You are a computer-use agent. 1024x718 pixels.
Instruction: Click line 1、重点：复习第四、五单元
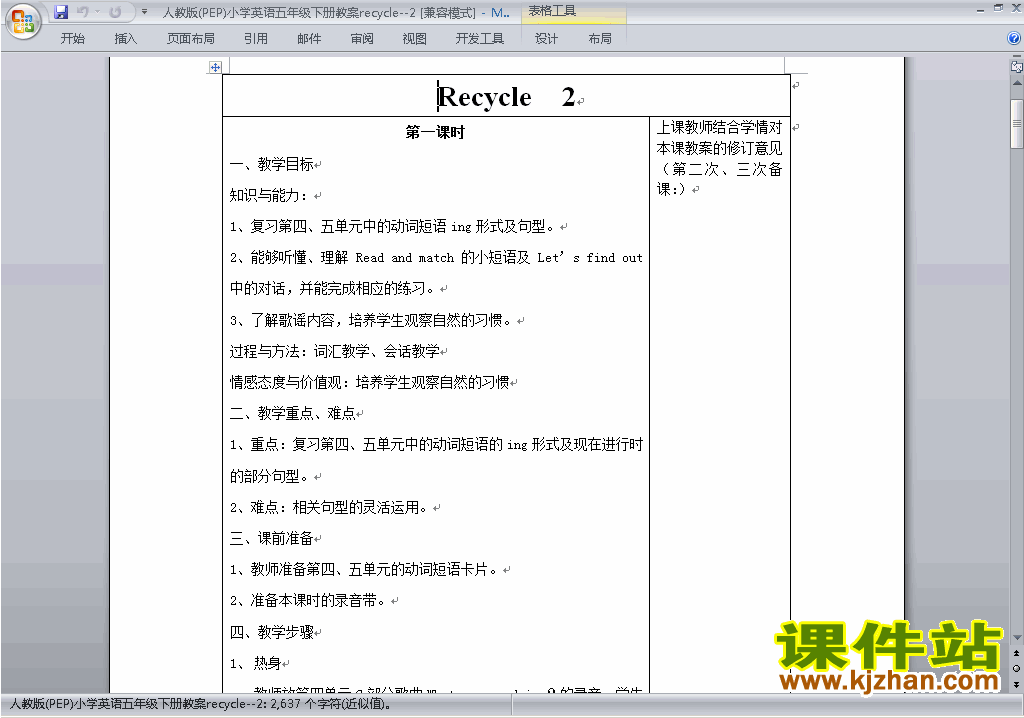click(436, 445)
